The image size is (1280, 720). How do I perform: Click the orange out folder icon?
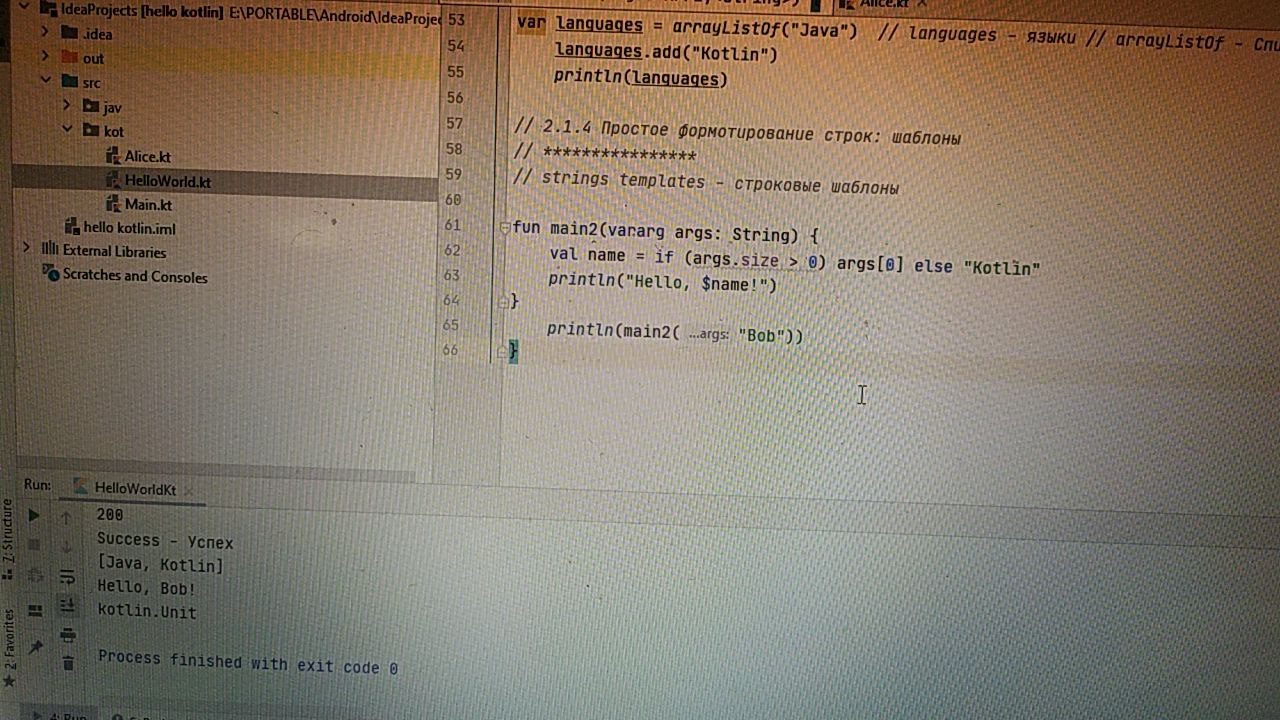69,57
